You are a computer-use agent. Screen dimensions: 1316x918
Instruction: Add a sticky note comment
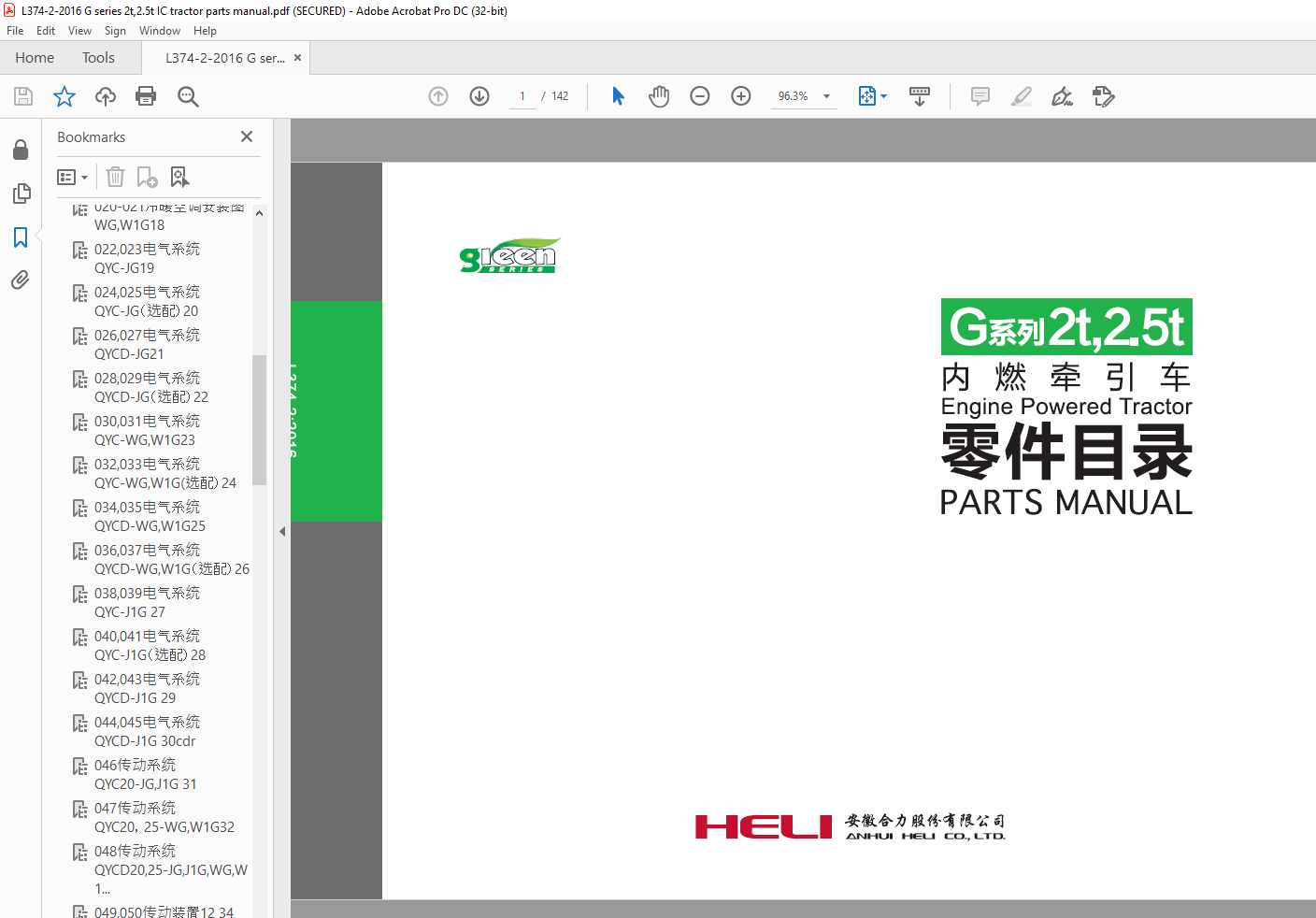click(x=980, y=96)
